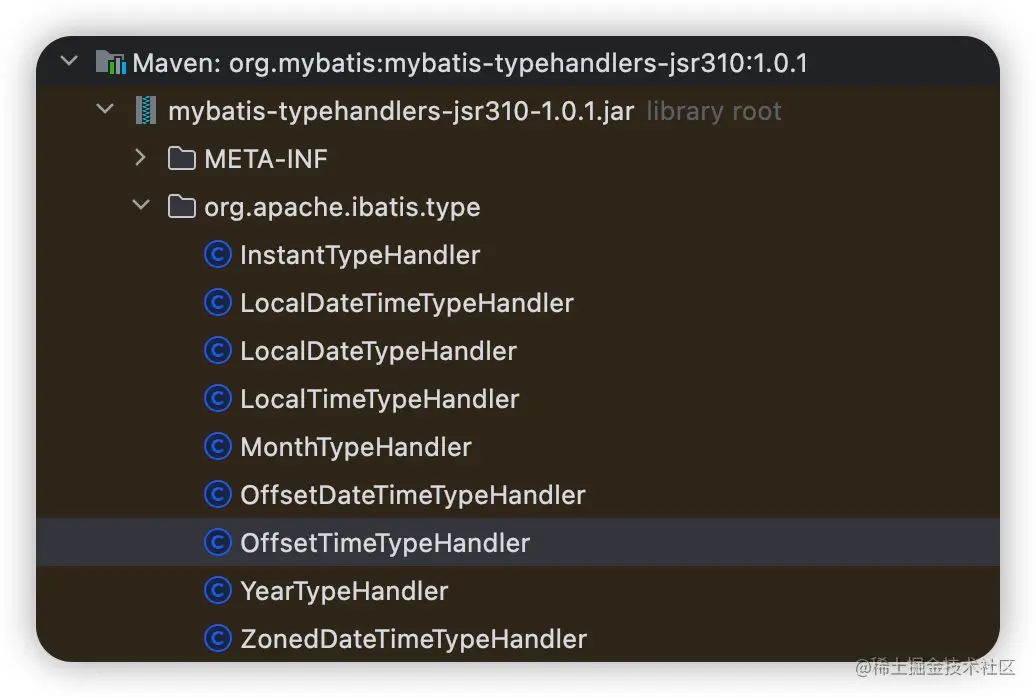This screenshot has width=1036, height=698.
Task: Click the class icon of OffsetTimeTypeHandler
Action: click(x=217, y=542)
